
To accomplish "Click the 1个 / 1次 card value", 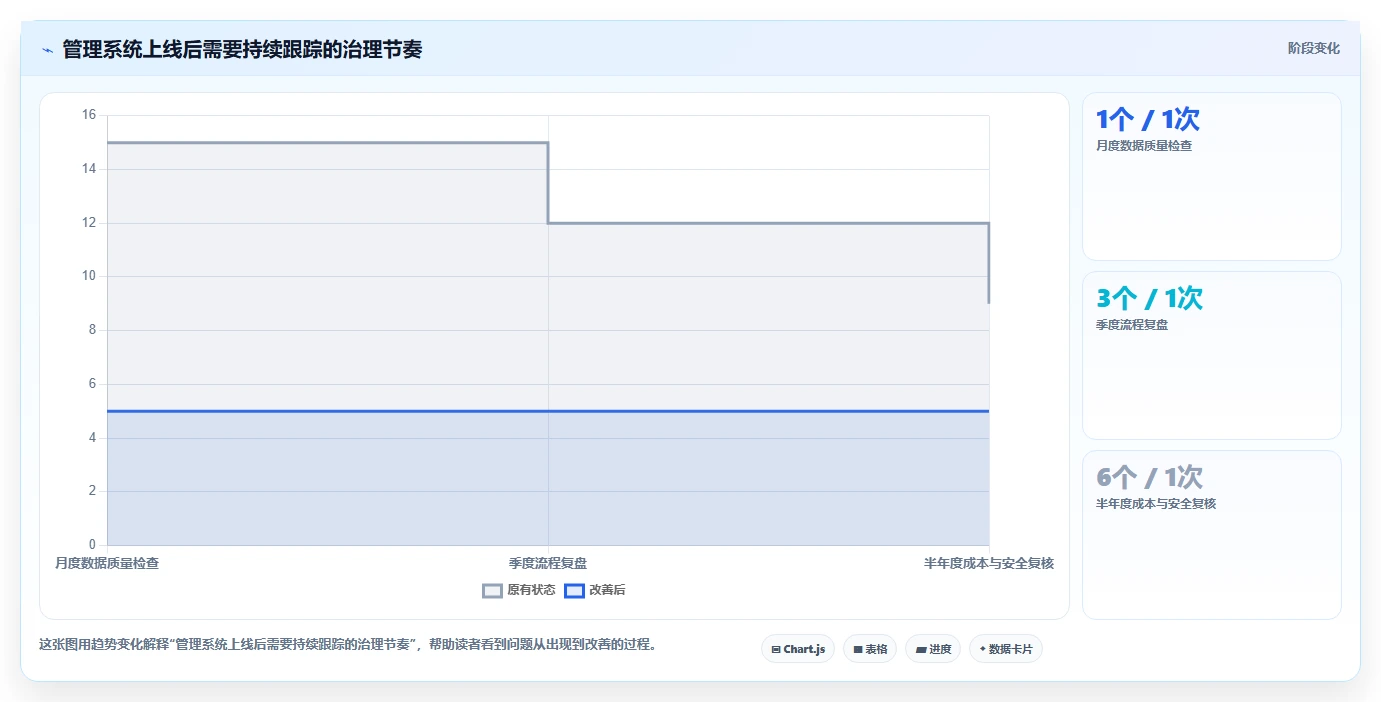I will (1148, 119).
